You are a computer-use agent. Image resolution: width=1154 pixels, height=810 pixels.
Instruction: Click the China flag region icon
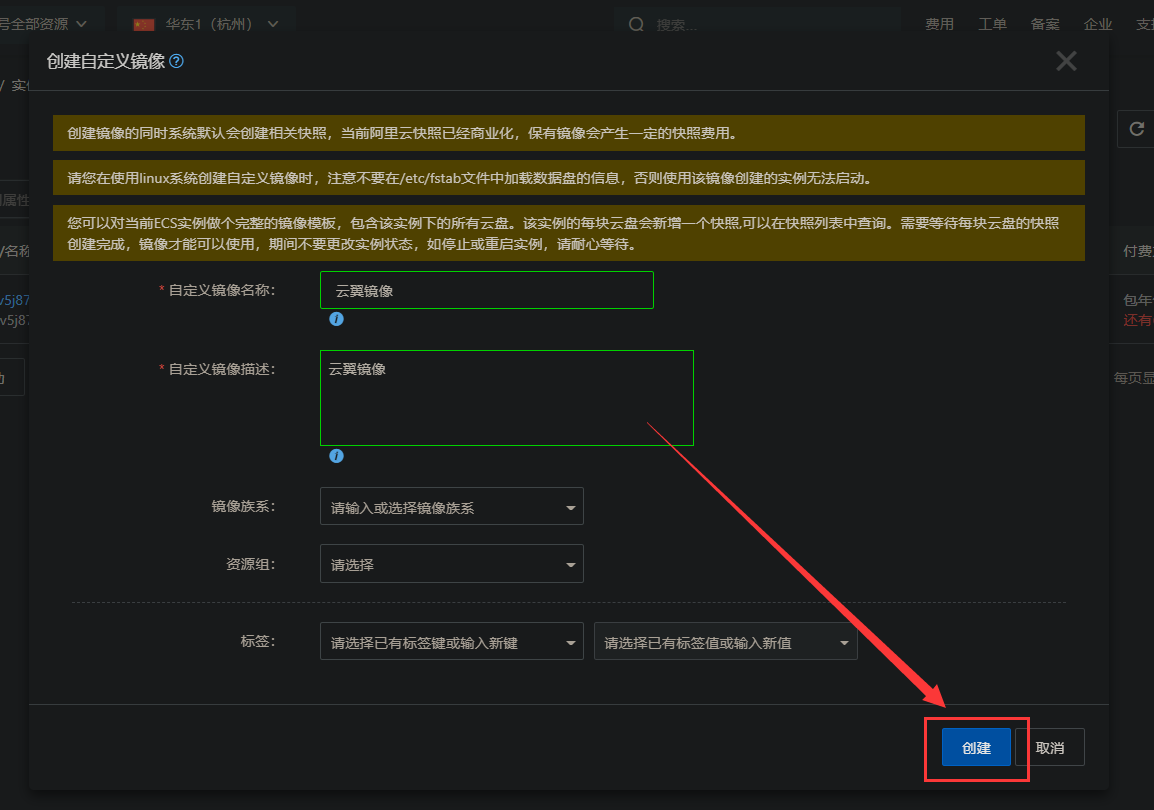coord(144,24)
